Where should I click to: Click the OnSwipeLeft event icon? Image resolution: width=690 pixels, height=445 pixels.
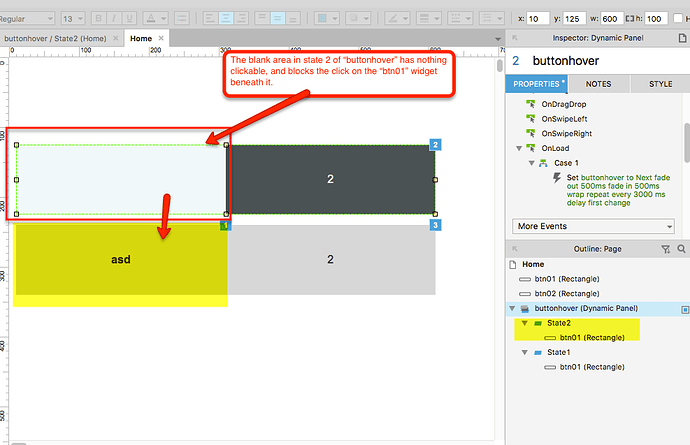pyautogui.click(x=532, y=118)
